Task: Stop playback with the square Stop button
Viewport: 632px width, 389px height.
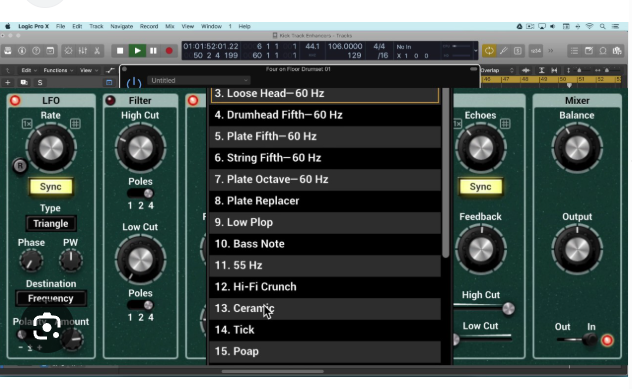Action: (120, 51)
